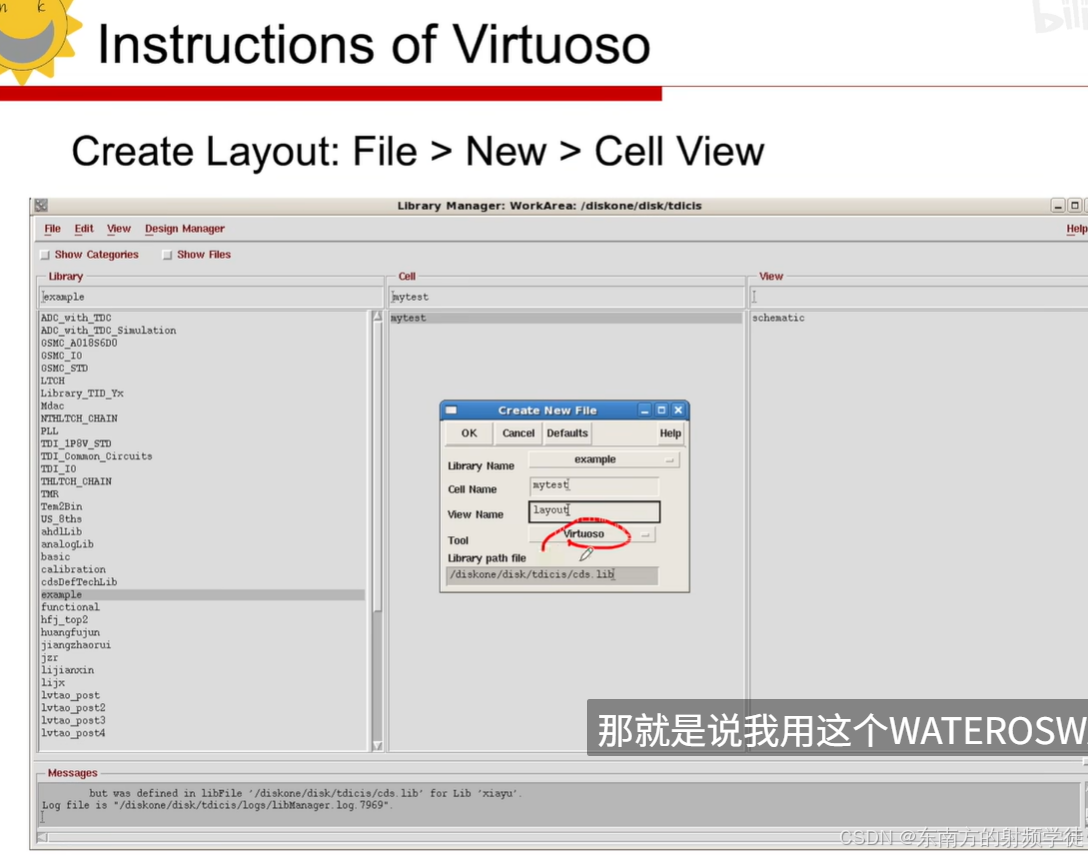
Task: Click the Create New File window menu icon
Action: click(451, 410)
